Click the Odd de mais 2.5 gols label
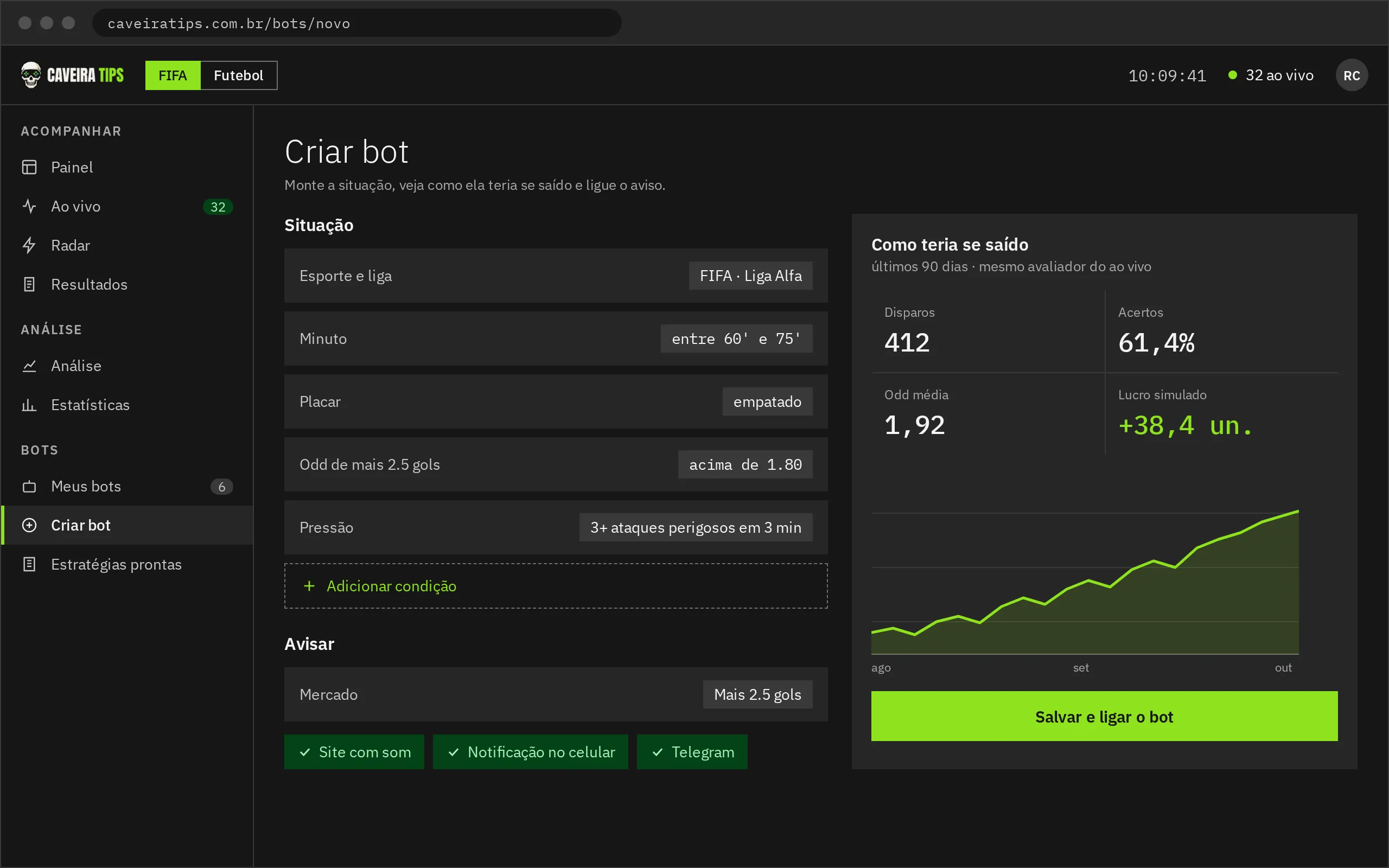Screen dimensions: 1389x868 pyautogui.click(x=369, y=464)
